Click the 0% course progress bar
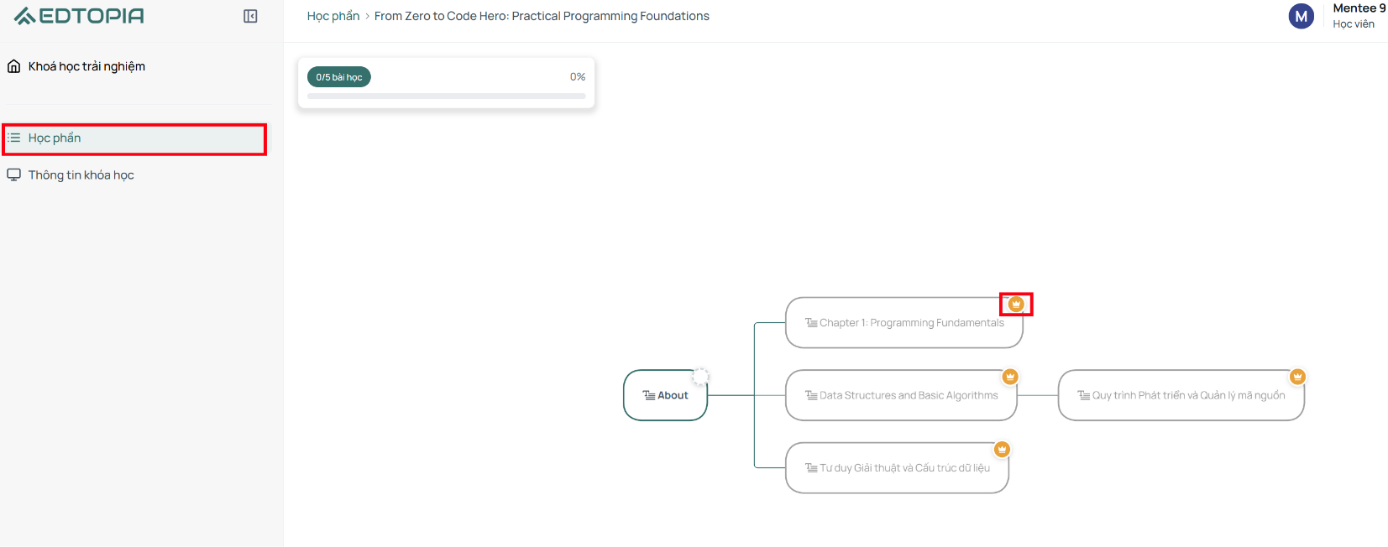 [446, 96]
